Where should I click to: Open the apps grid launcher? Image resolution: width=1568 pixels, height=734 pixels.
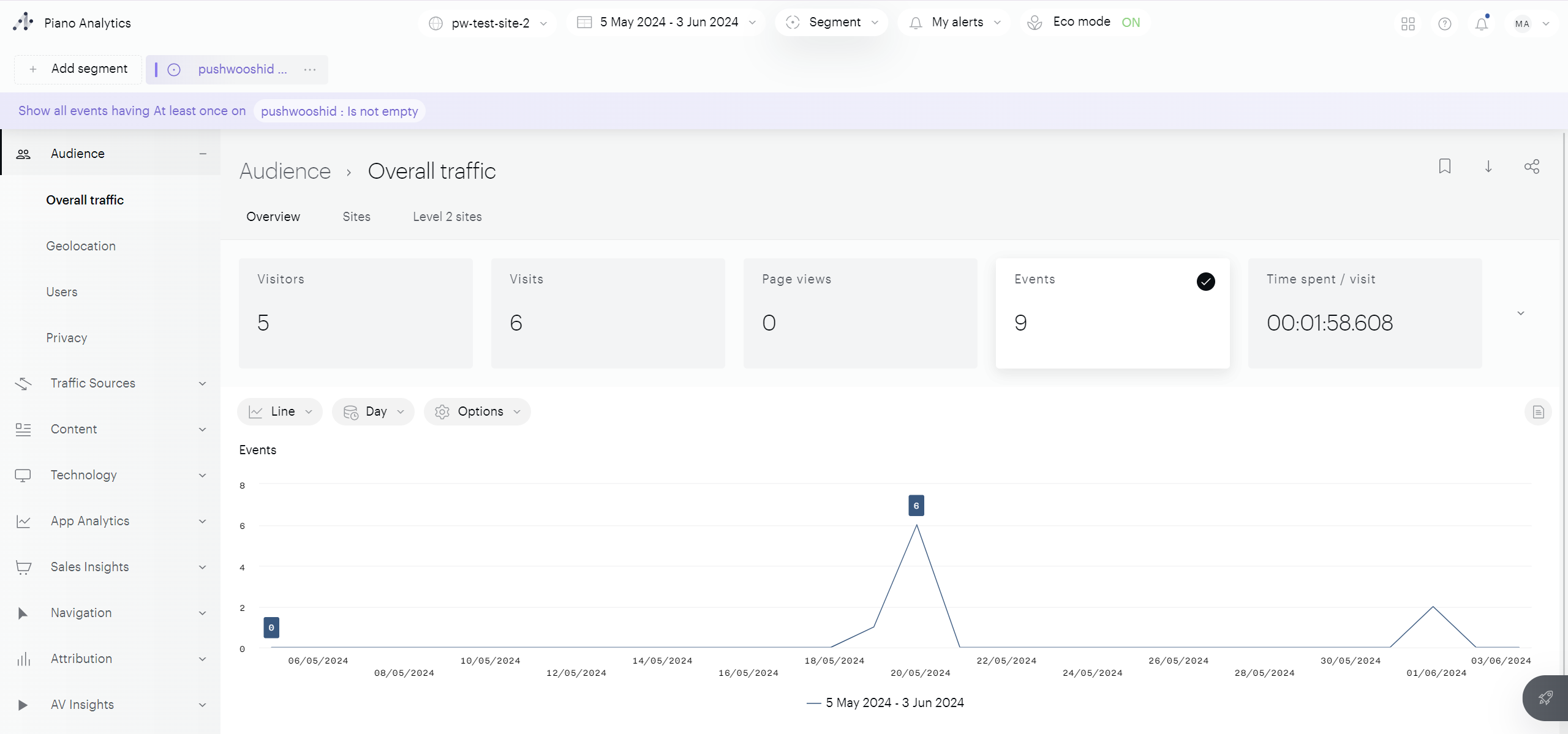[1407, 23]
